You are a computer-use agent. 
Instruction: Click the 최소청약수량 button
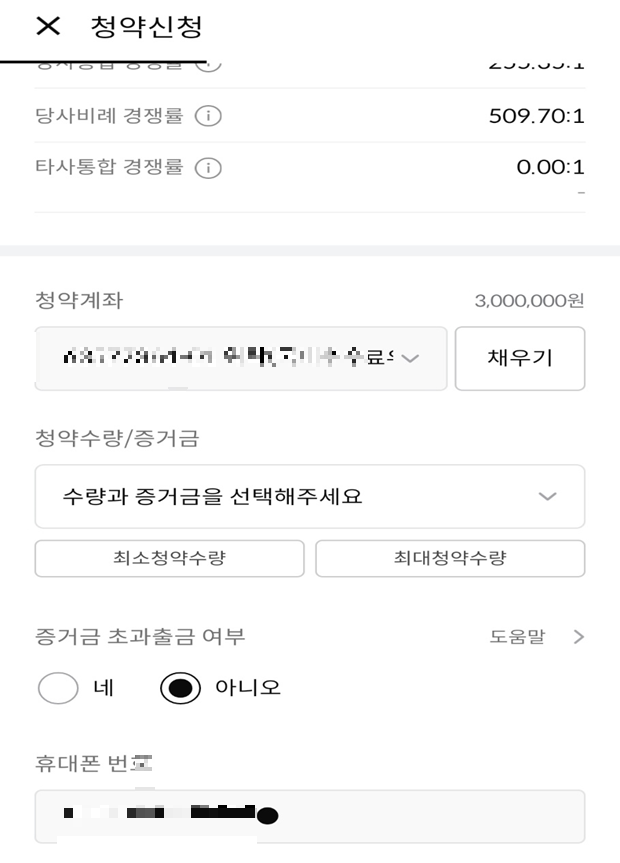click(x=169, y=558)
